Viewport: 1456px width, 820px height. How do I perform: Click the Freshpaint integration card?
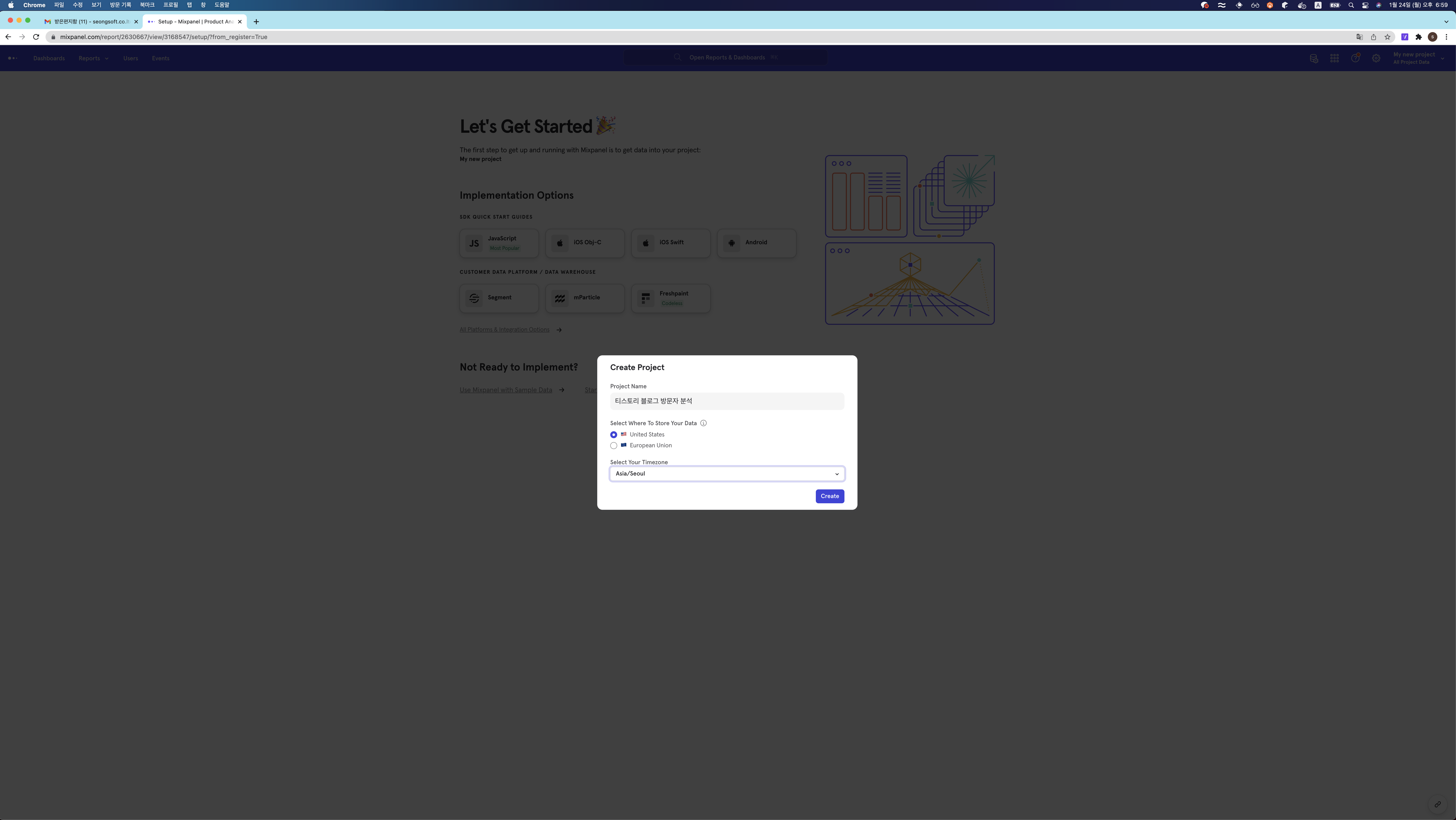[671, 298]
